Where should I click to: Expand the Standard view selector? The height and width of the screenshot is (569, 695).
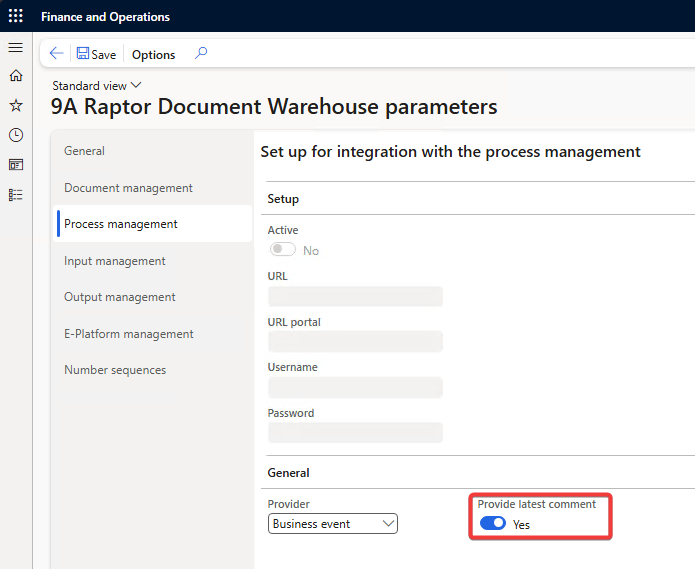point(97,86)
